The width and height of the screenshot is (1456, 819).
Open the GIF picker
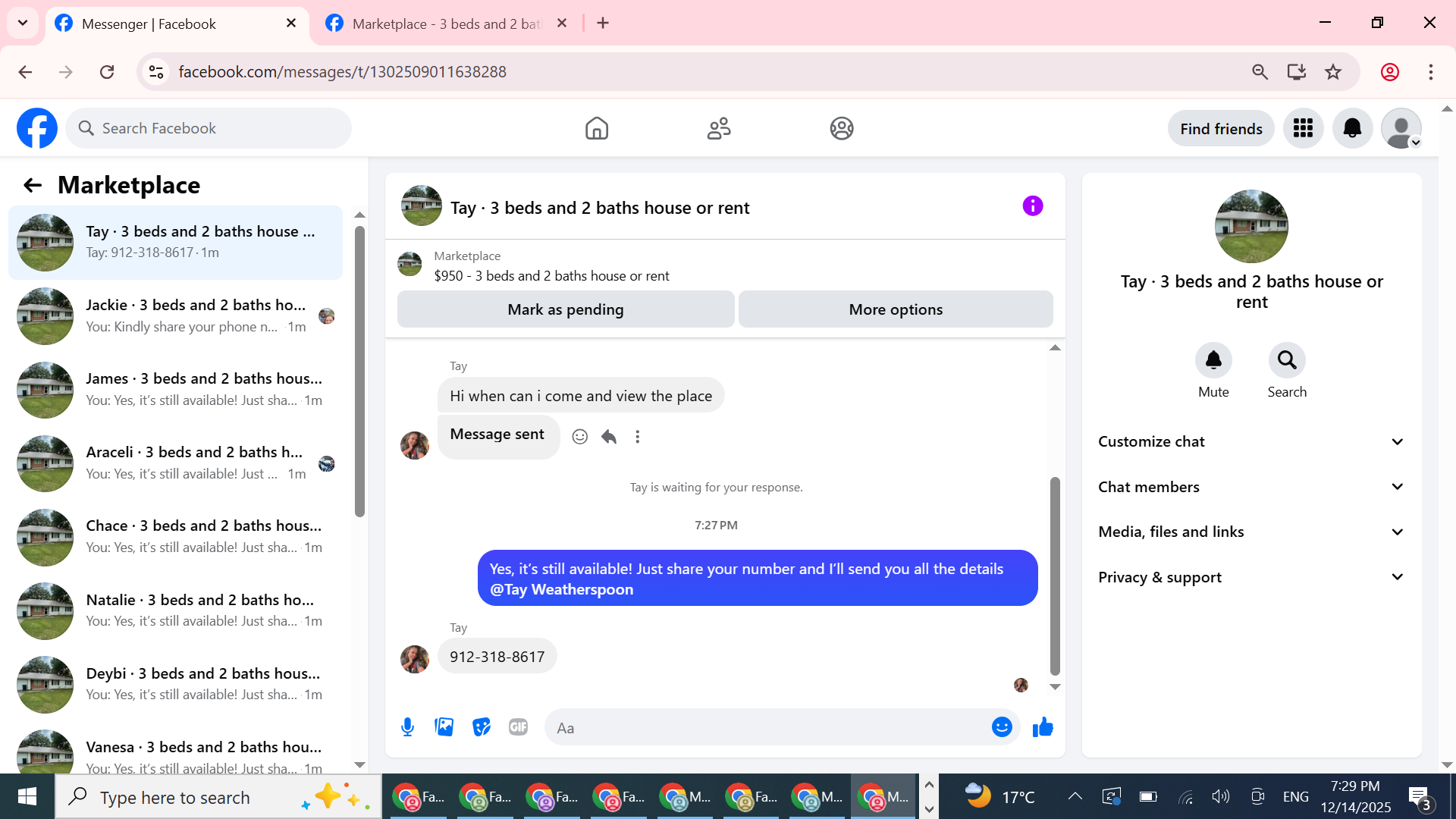click(519, 727)
